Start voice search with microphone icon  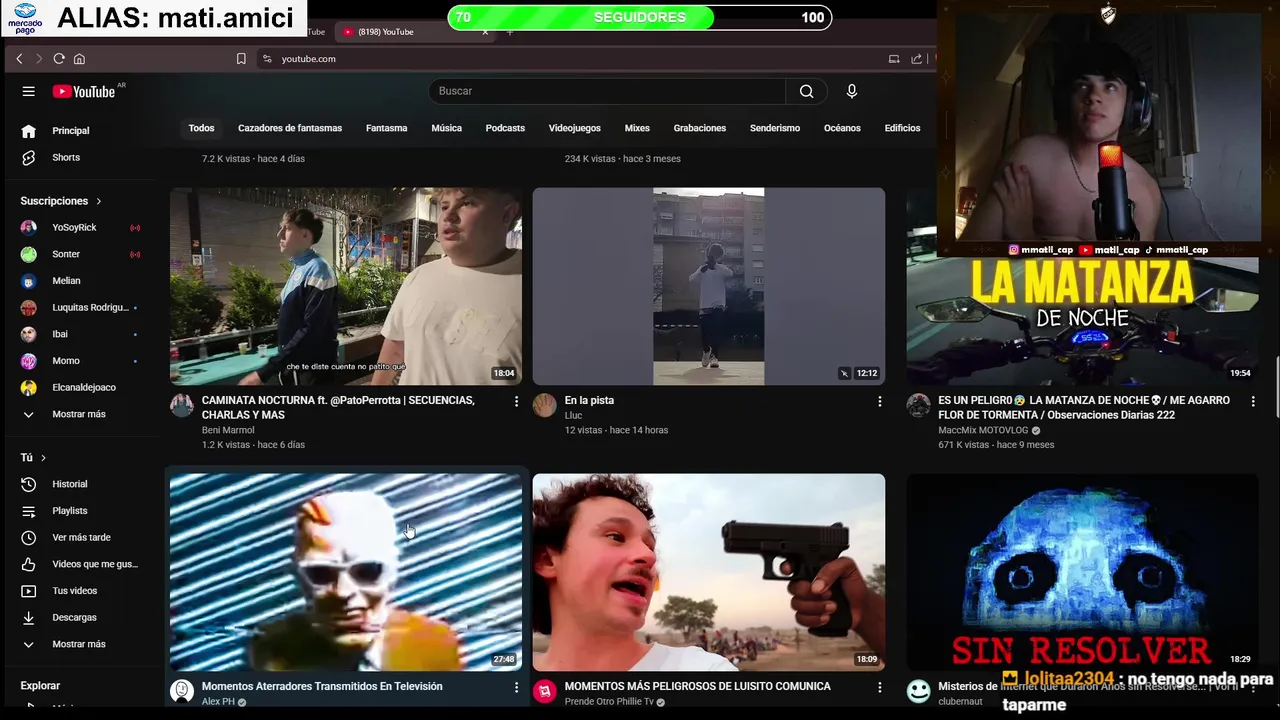(852, 91)
